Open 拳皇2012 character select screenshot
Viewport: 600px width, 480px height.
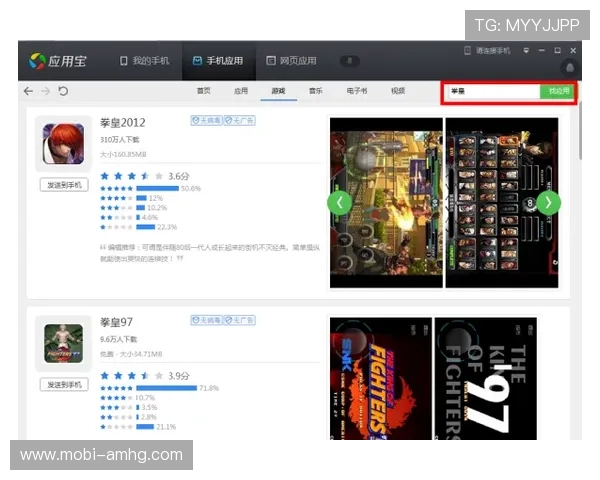(502, 203)
